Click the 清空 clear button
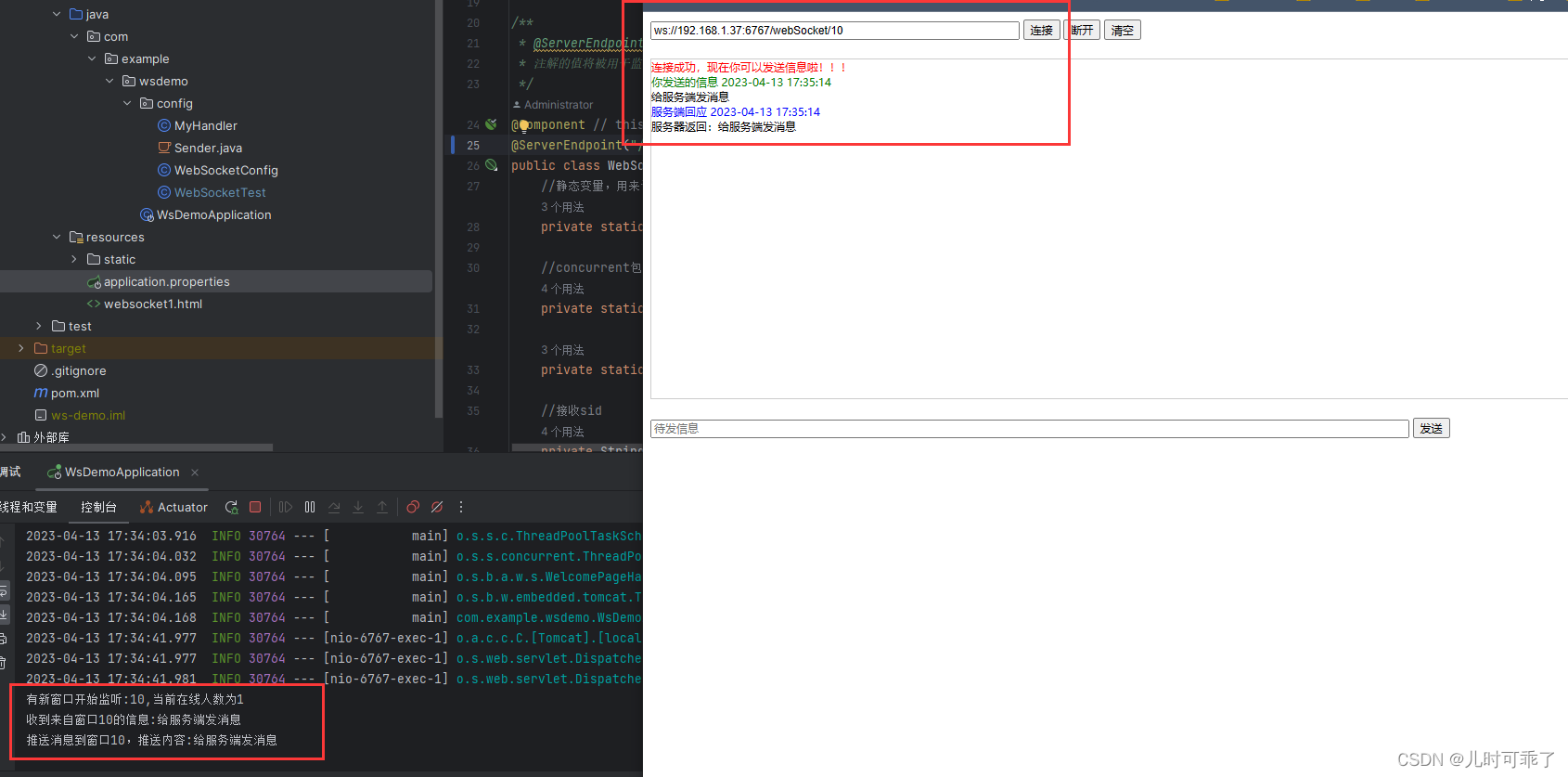This screenshot has height=777, width=1568. pos(1123,31)
